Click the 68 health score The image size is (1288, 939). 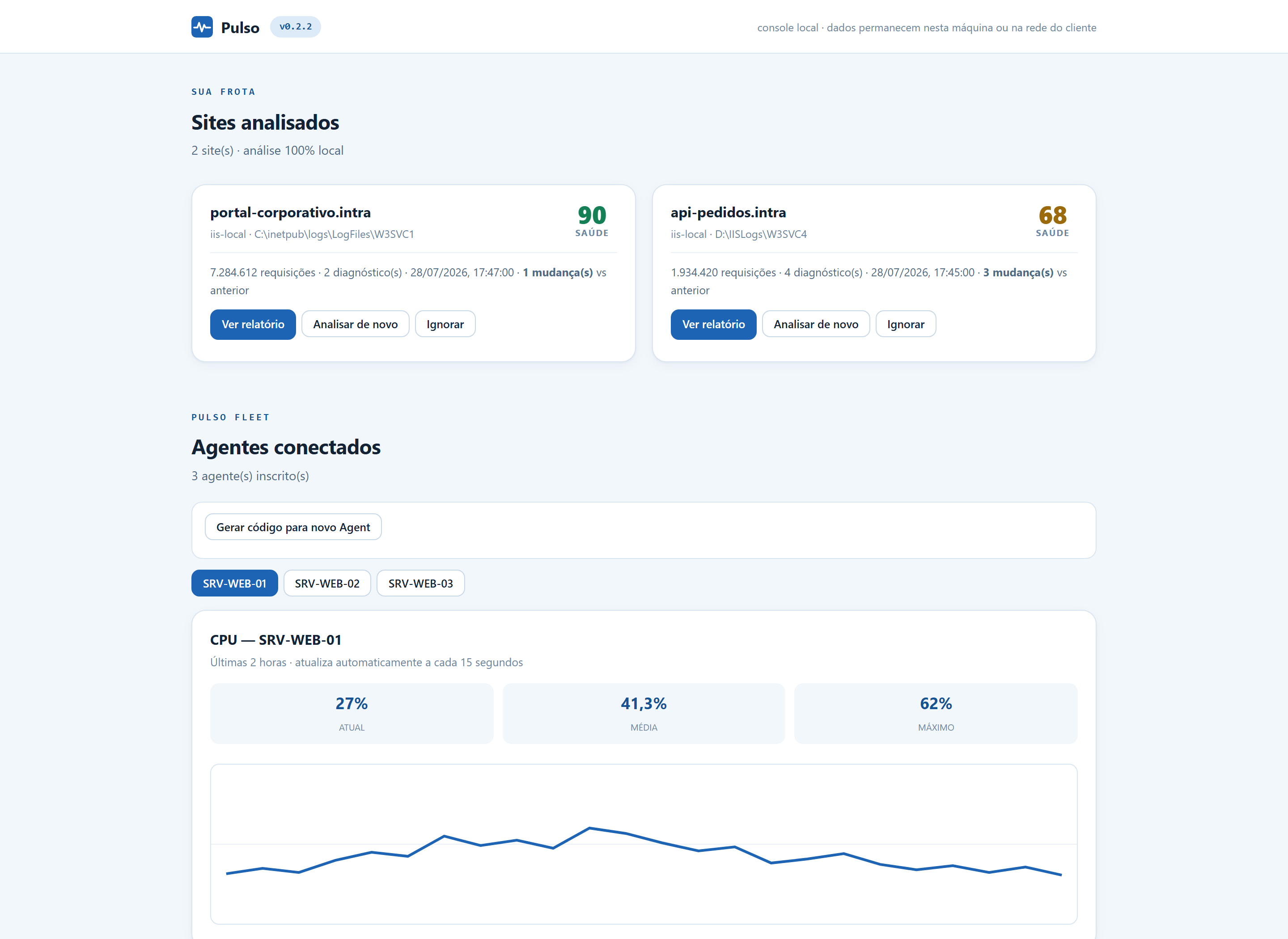(x=1052, y=216)
